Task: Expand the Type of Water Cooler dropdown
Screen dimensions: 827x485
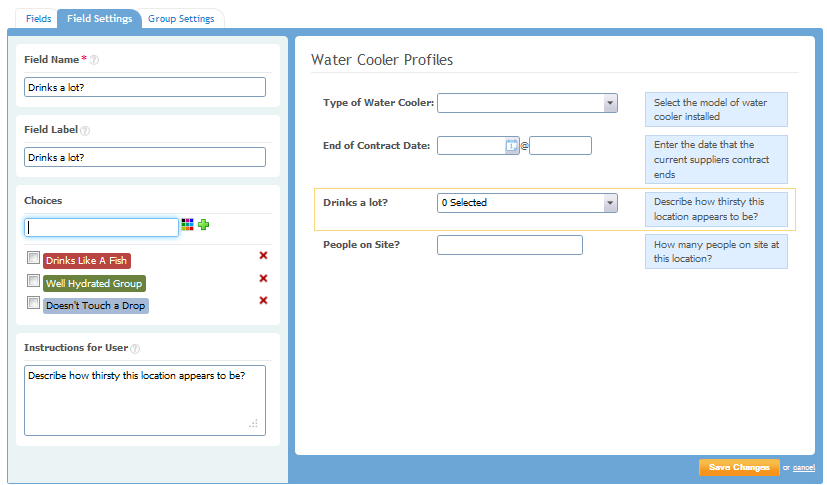Action: pyautogui.click(x=610, y=103)
